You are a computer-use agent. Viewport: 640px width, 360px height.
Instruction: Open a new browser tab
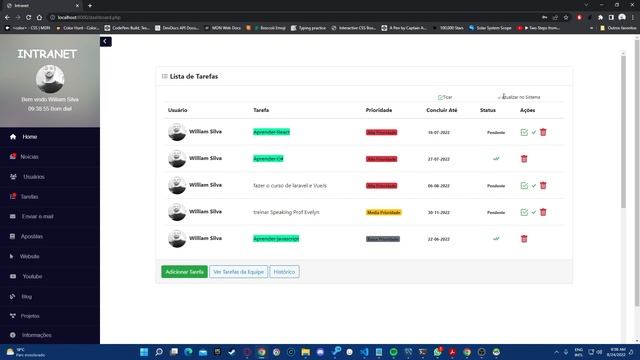pyautogui.click(x=90, y=6)
